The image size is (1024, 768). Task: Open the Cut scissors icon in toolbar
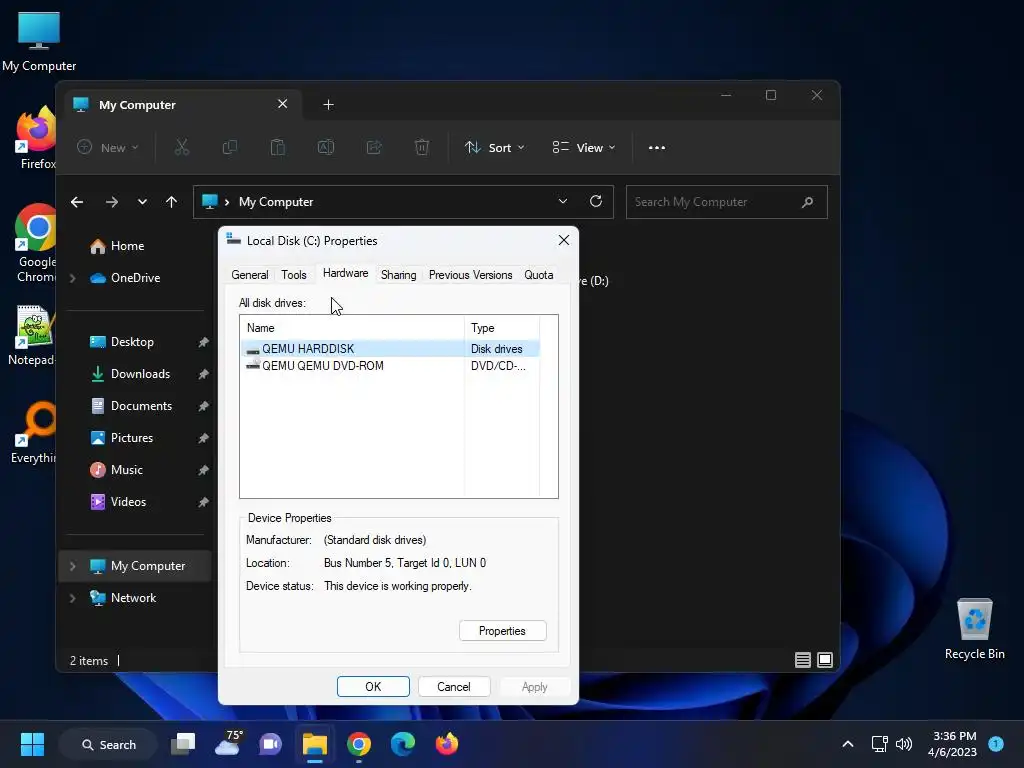click(182, 148)
